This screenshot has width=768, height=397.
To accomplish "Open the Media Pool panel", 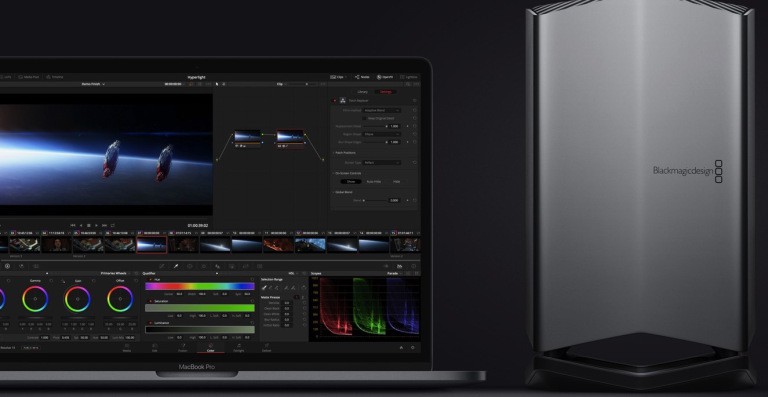I will point(28,77).
